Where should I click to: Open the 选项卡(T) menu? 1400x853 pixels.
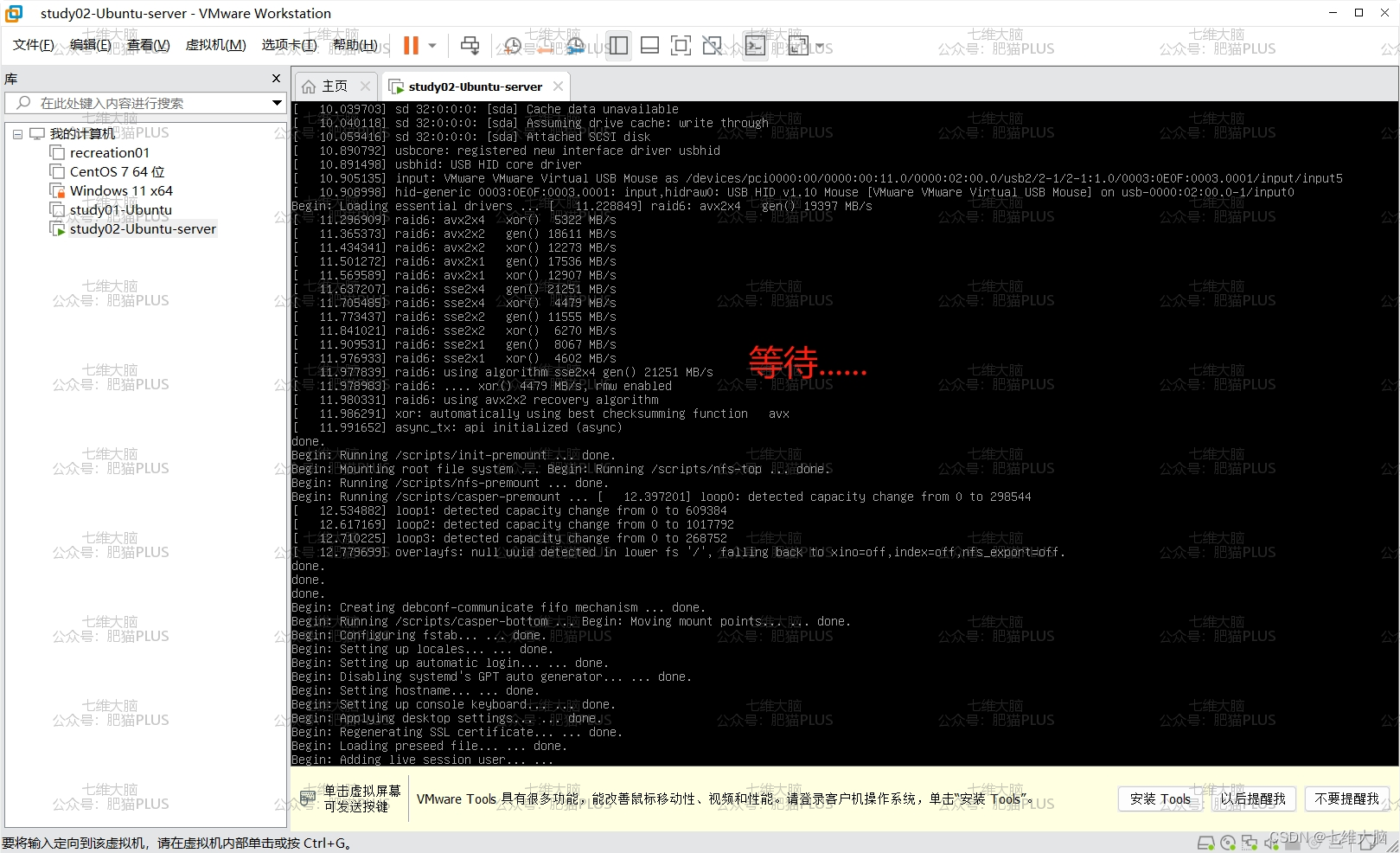pos(289,45)
